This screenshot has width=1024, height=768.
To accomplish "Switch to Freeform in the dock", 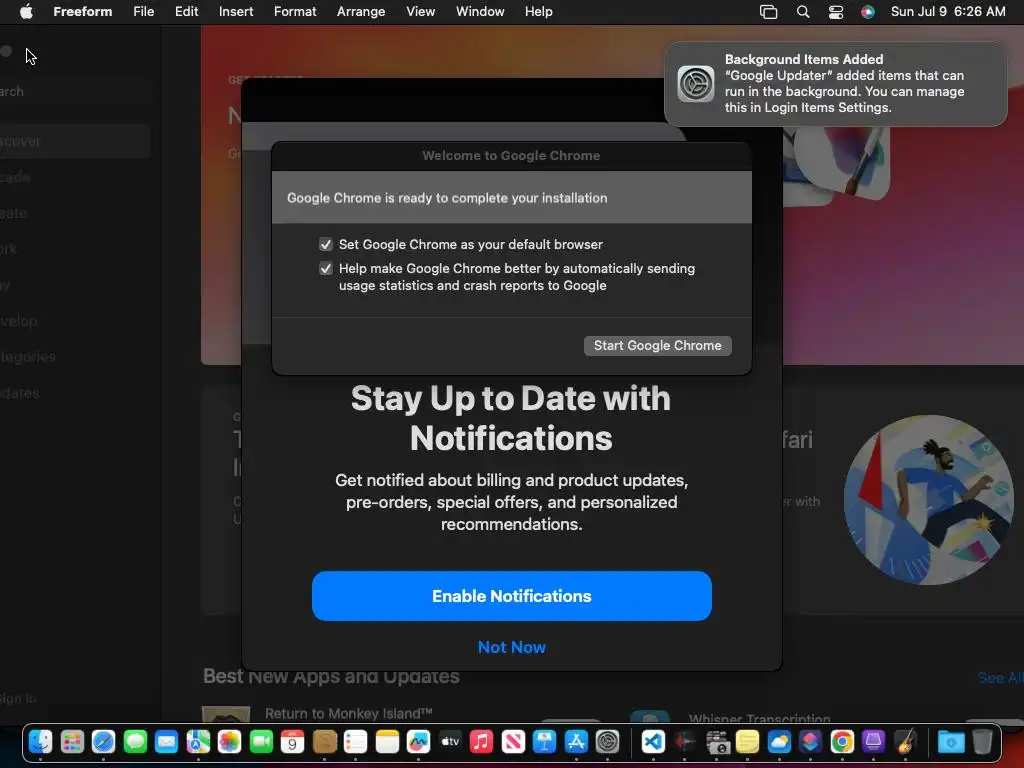I will coord(419,742).
